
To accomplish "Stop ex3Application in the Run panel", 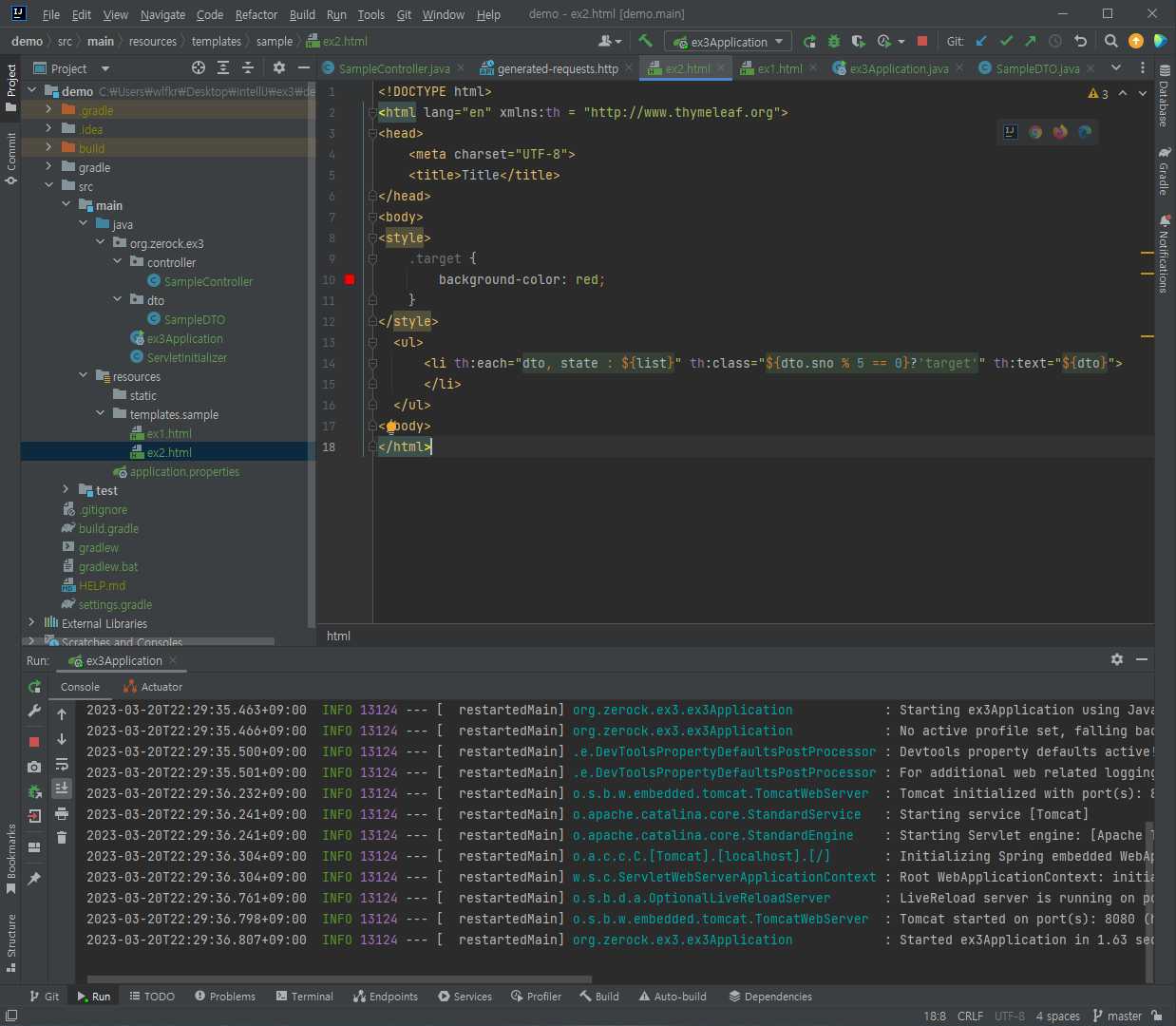I will pos(34,742).
